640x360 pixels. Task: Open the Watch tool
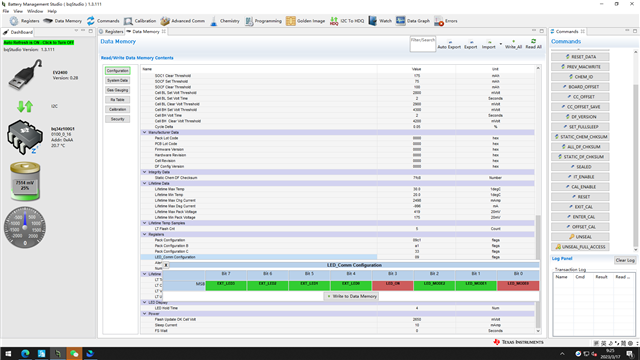pos(380,21)
